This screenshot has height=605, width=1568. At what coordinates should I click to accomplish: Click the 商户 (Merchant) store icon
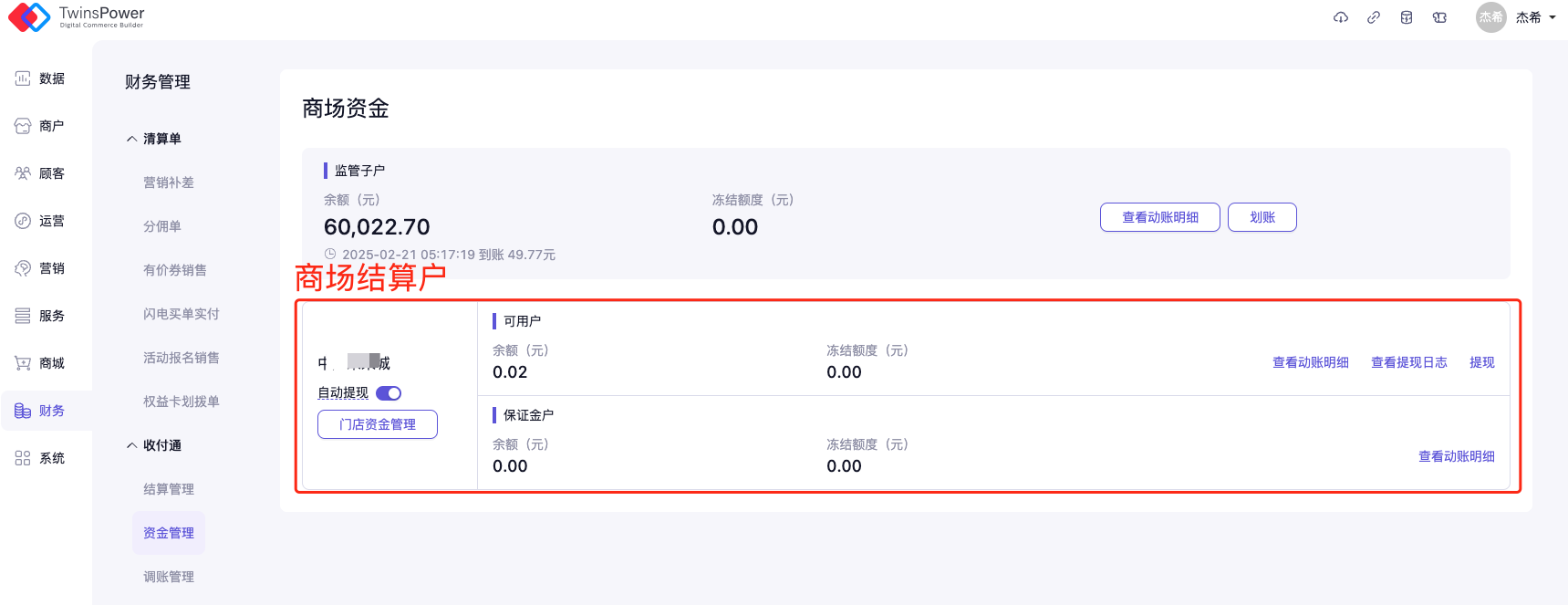pos(23,126)
